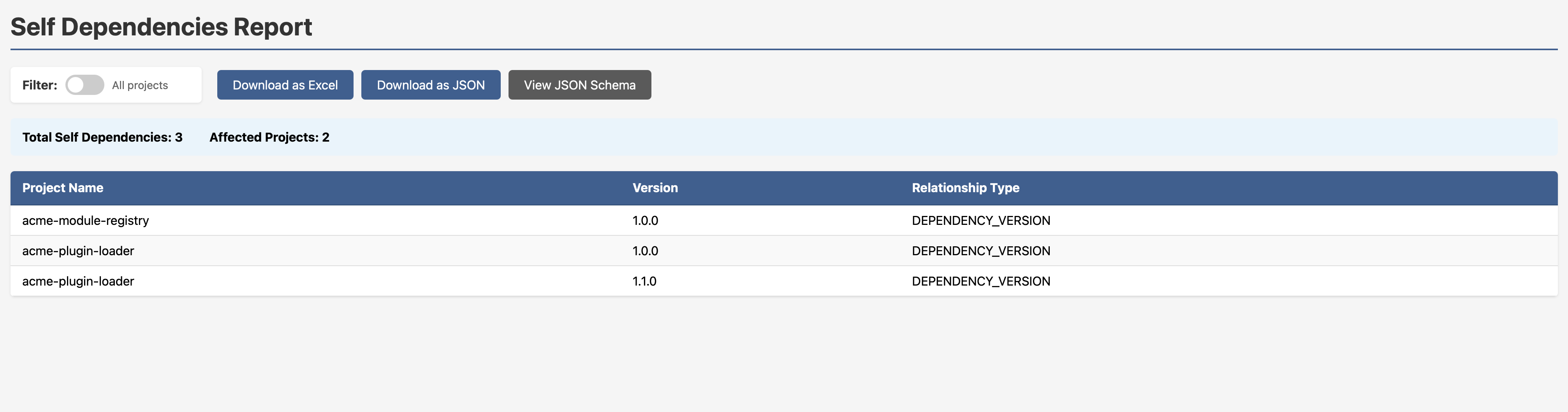Click version 1.0.0 of acme-module-registry

pyautogui.click(x=645, y=220)
